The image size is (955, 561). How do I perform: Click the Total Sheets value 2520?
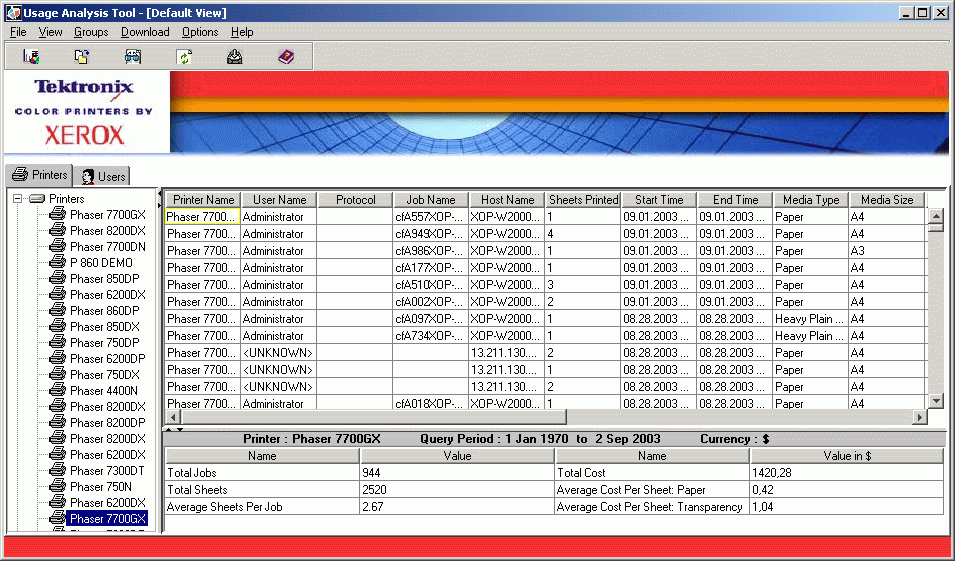457,490
